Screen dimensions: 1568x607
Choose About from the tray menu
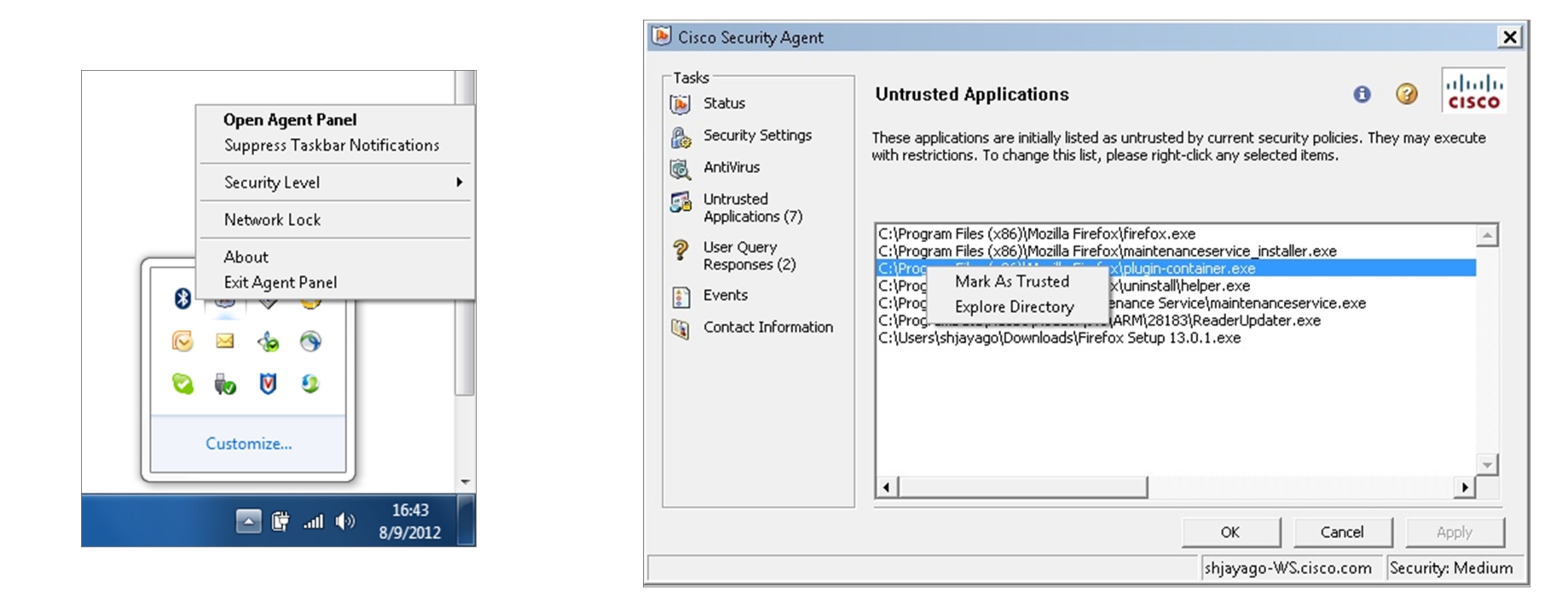tap(246, 257)
